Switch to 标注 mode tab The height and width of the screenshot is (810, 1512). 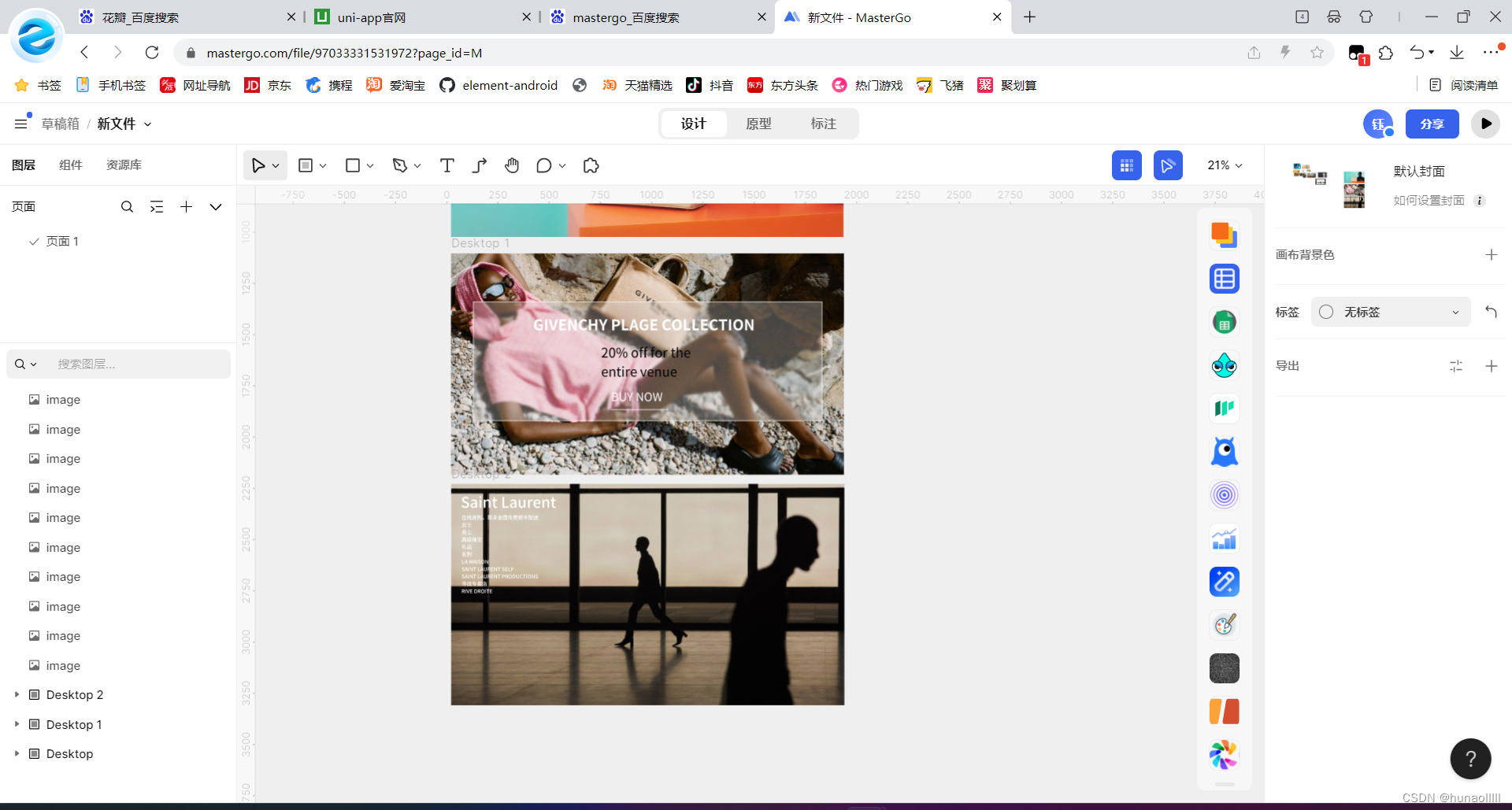pyautogui.click(x=824, y=124)
